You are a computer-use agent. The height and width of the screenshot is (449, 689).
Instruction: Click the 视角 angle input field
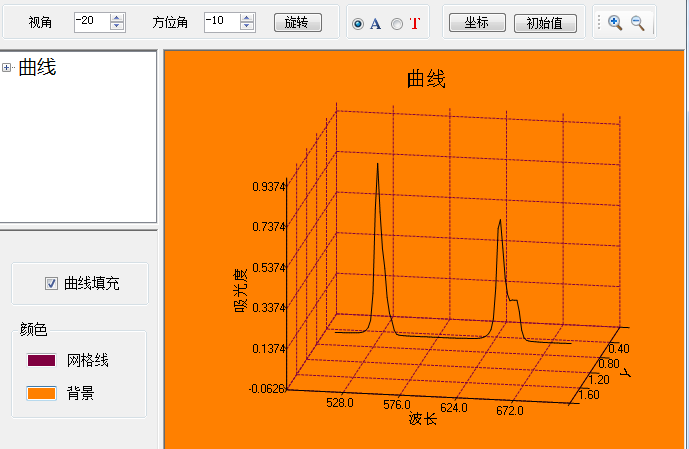point(91,21)
